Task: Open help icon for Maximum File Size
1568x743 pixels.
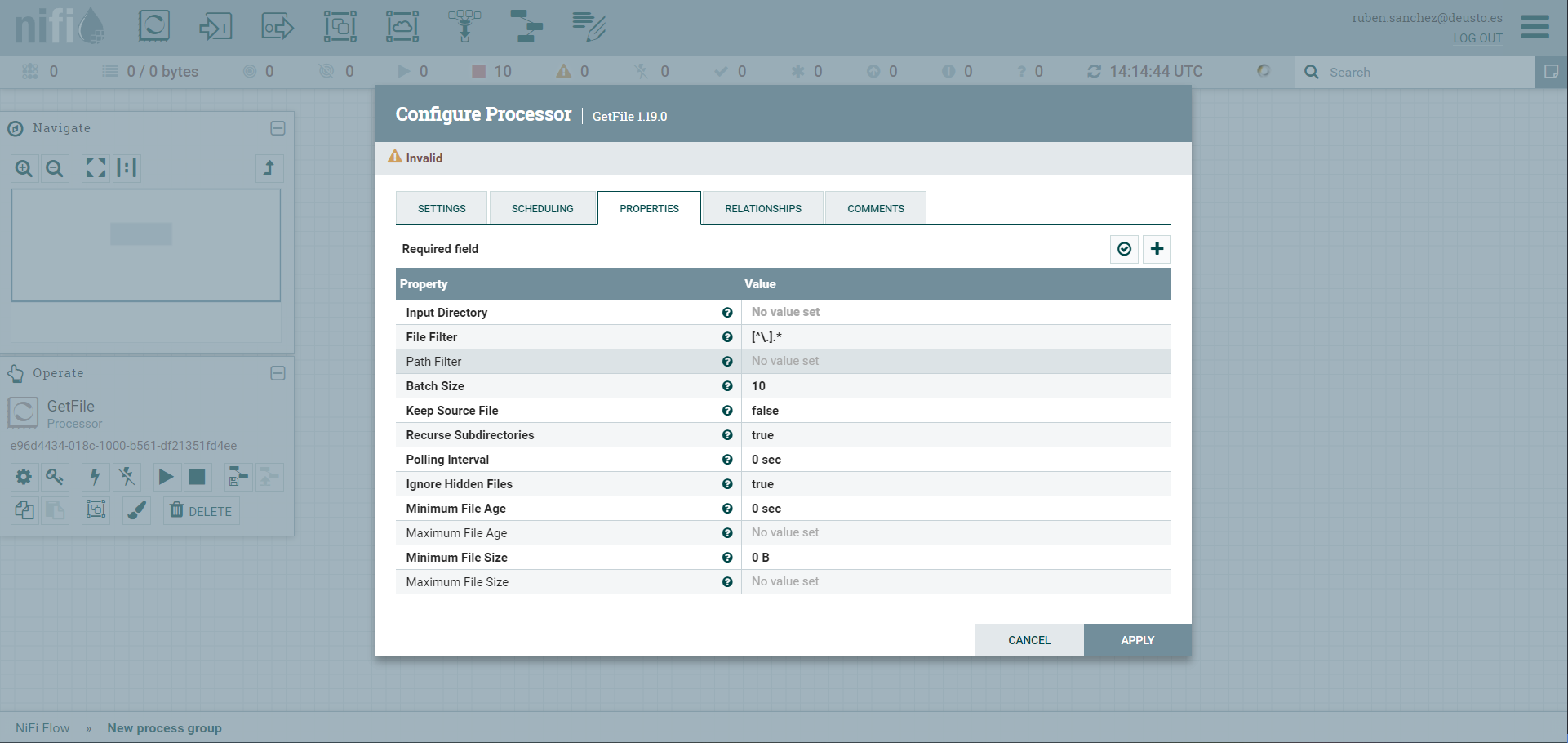Action: pos(727,582)
